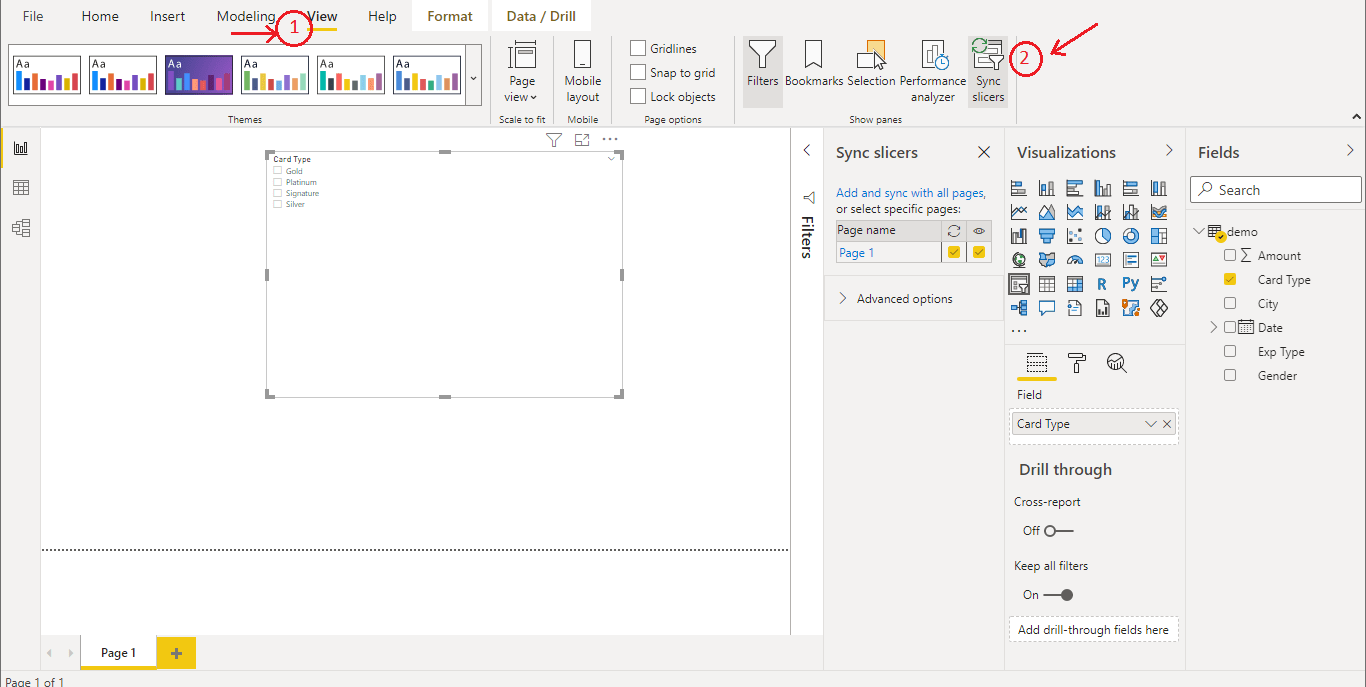
Task: Click the Fields search box
Action: tap(1275, 189)
